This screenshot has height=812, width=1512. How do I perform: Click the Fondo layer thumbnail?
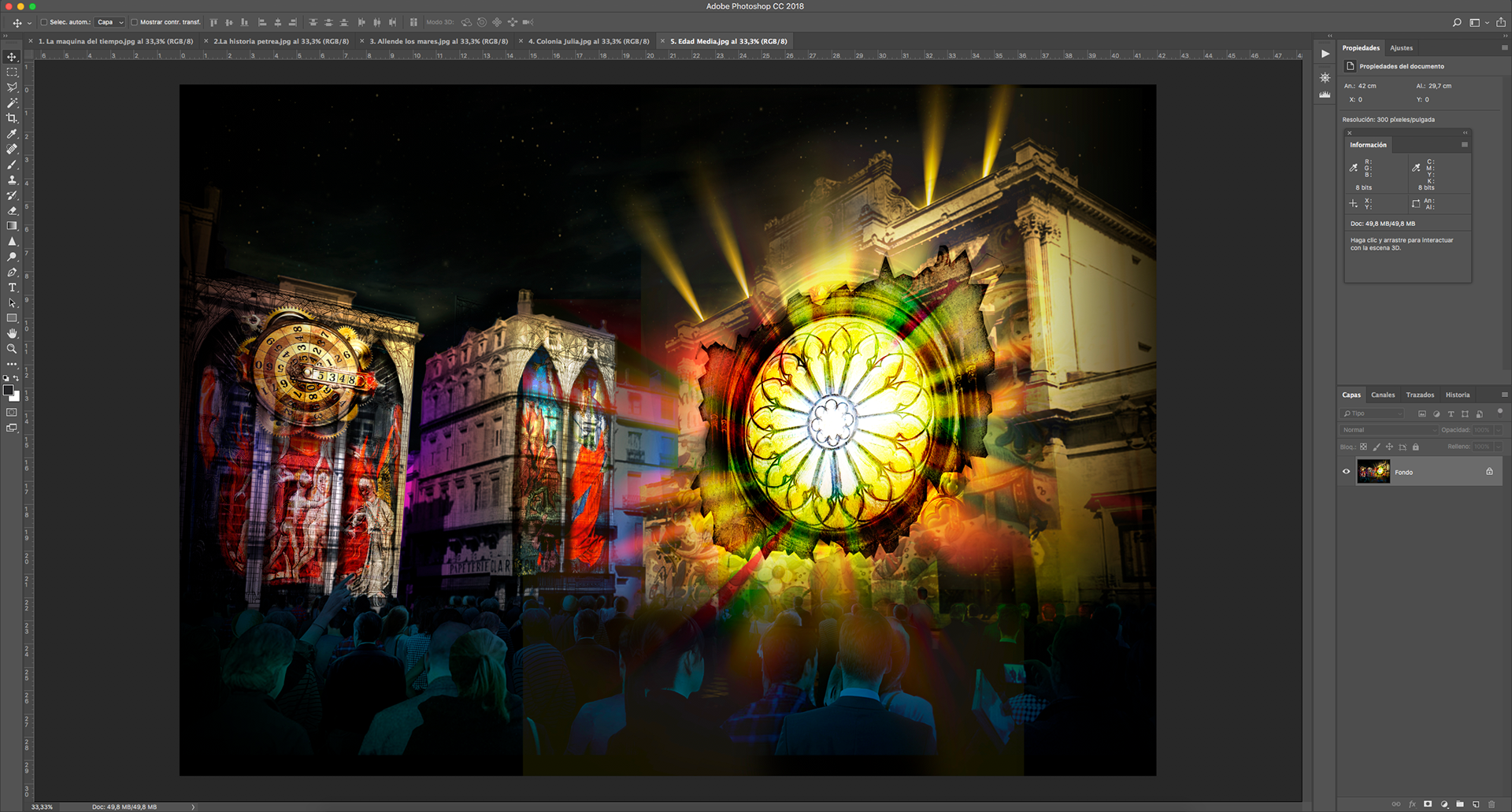[x=1373, y=472]
